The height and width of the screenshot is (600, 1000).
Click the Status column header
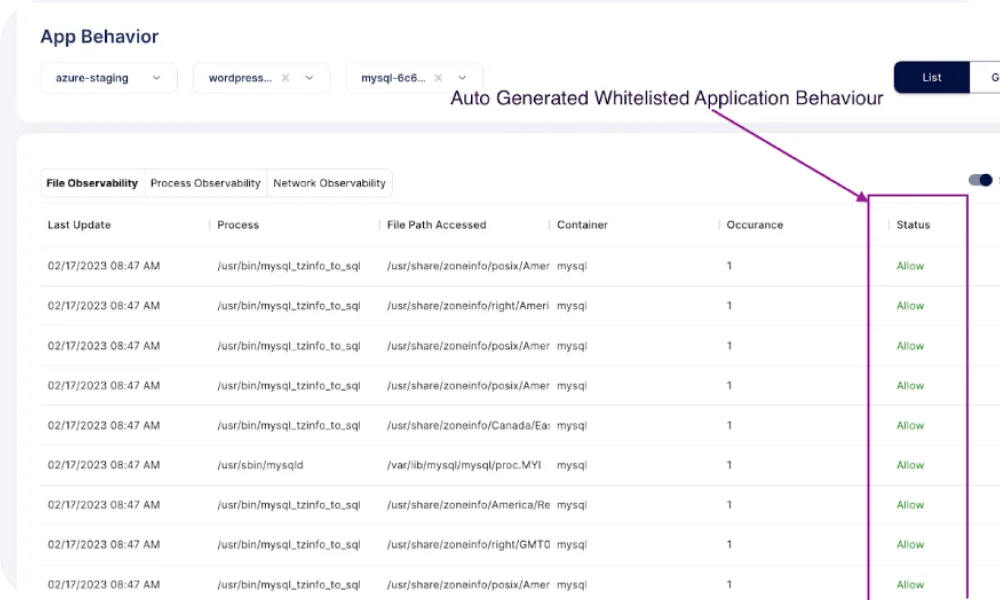click(x=913, y=225)
